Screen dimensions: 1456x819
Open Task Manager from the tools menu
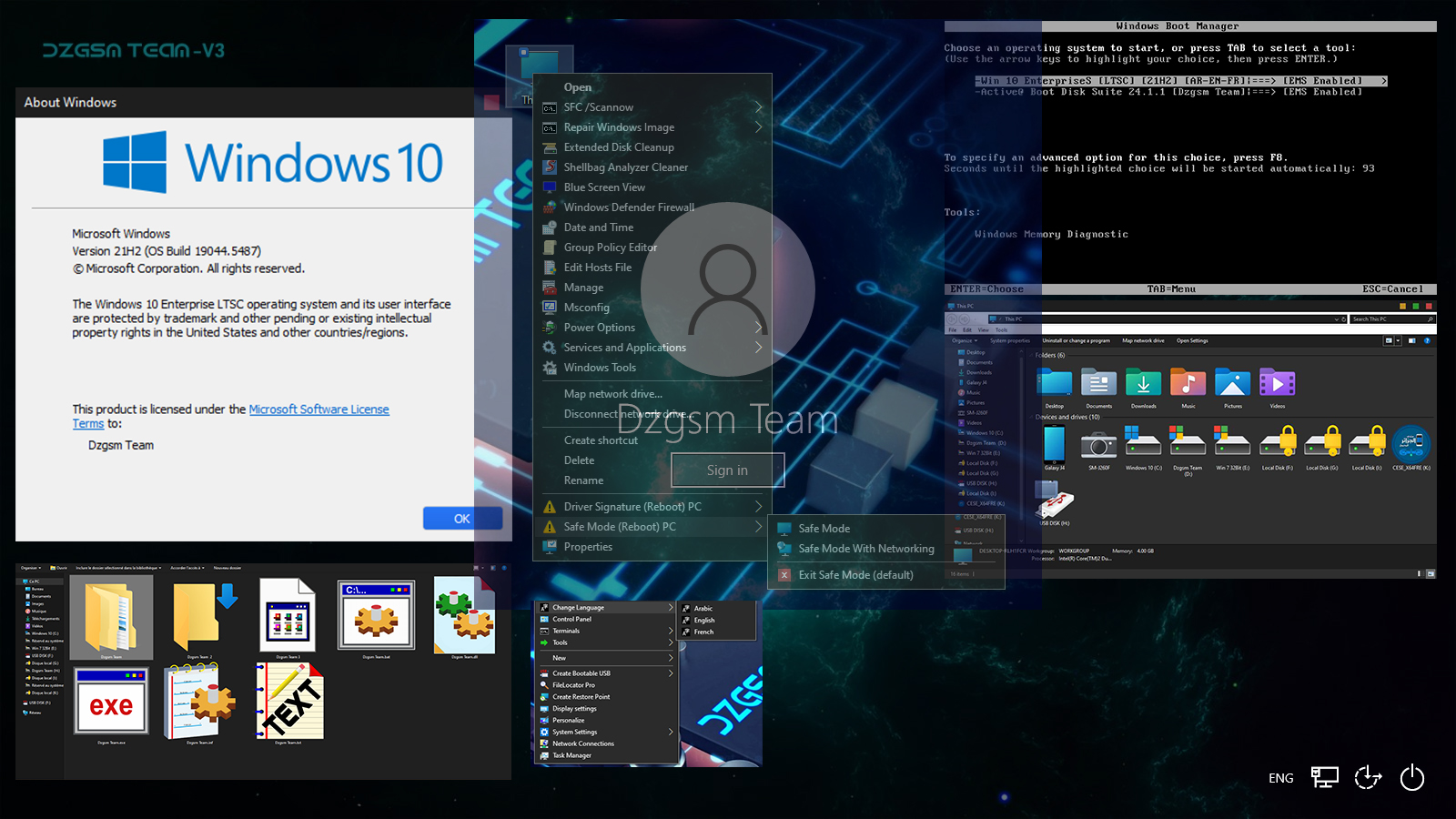click(x=571, y=754)
